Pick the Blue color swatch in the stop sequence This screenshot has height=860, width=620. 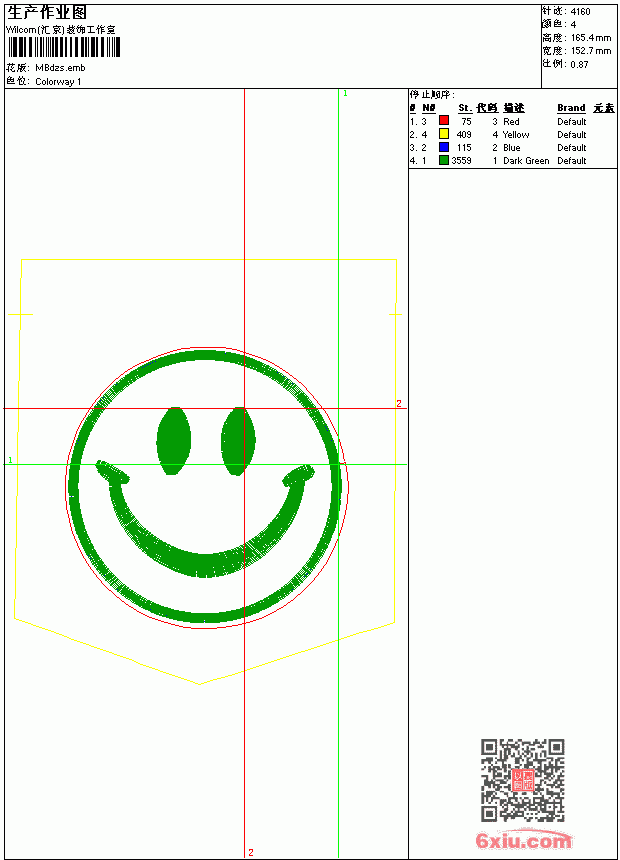point(444,147)
